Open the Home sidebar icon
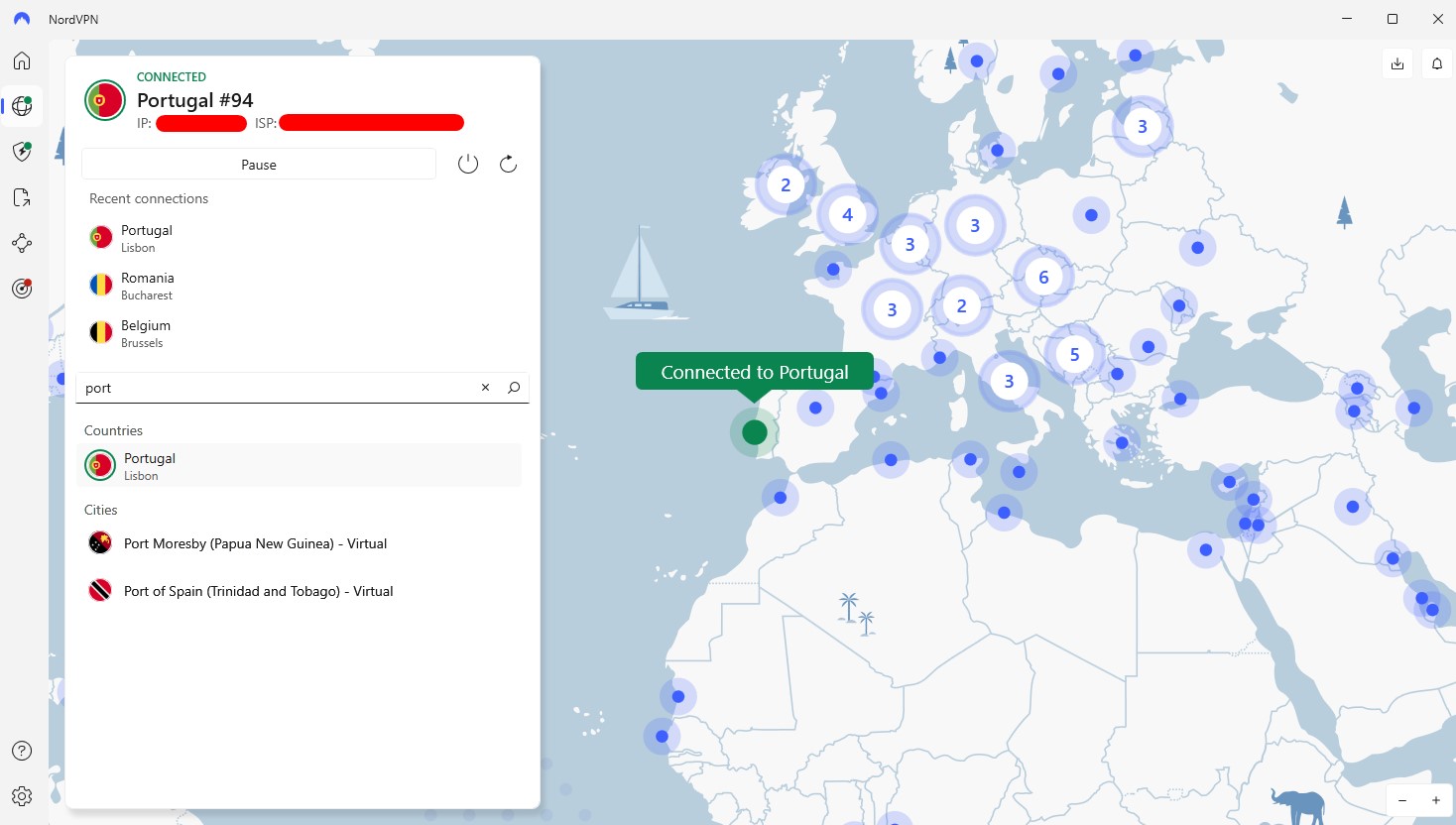The image size is (1456, 825). 22,60
